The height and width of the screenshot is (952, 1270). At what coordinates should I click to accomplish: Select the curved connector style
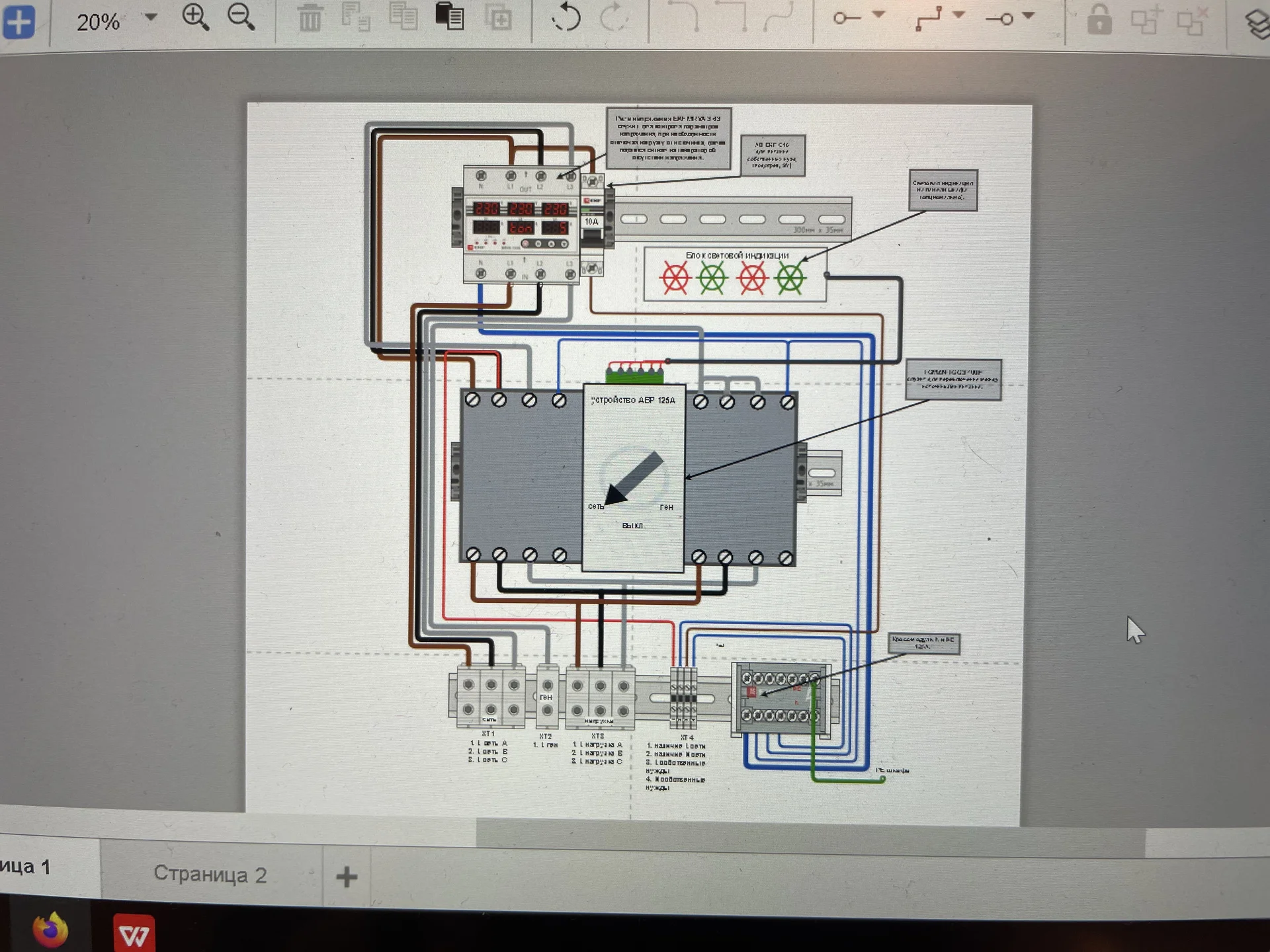pyautogui.click(x=779, y=16)
